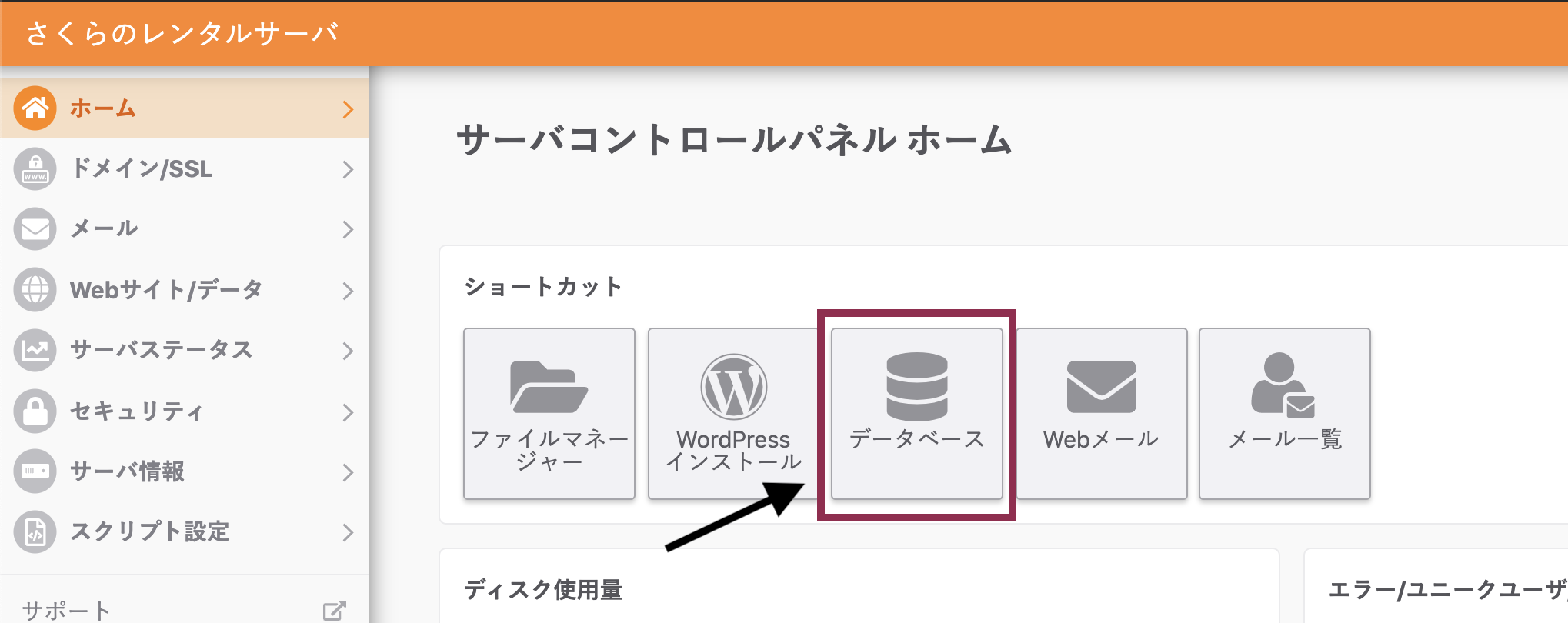The width and height of the screenshot is (1568, 623).
Task: Click the ディスク使用量 heading
Action: pyautogui.click(x=543, y=590)
